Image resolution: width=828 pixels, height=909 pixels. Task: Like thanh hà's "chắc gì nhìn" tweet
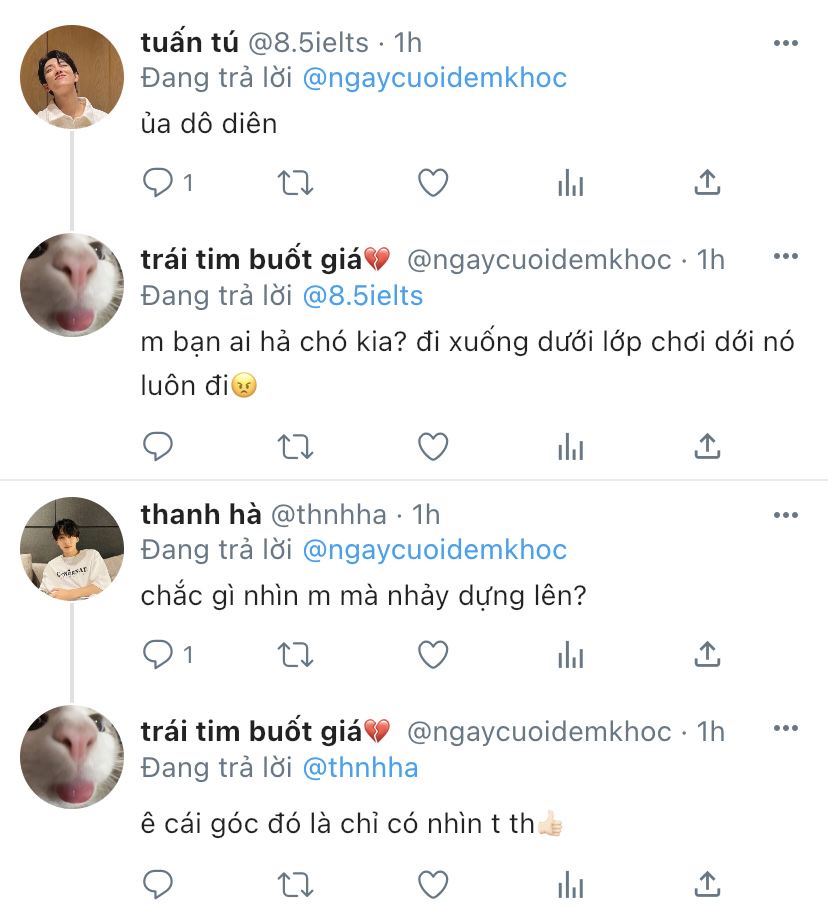click(x=432, y=655)
